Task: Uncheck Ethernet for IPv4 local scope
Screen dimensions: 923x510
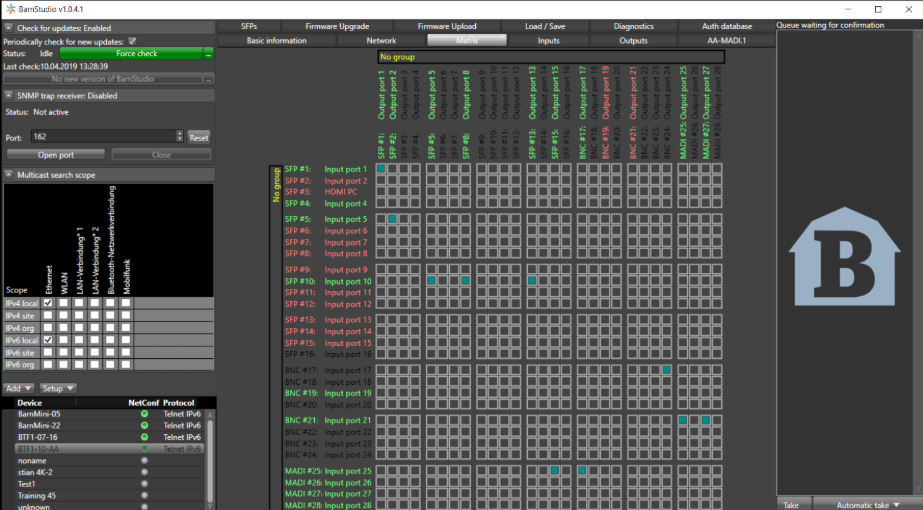Action: pos(48,303)
